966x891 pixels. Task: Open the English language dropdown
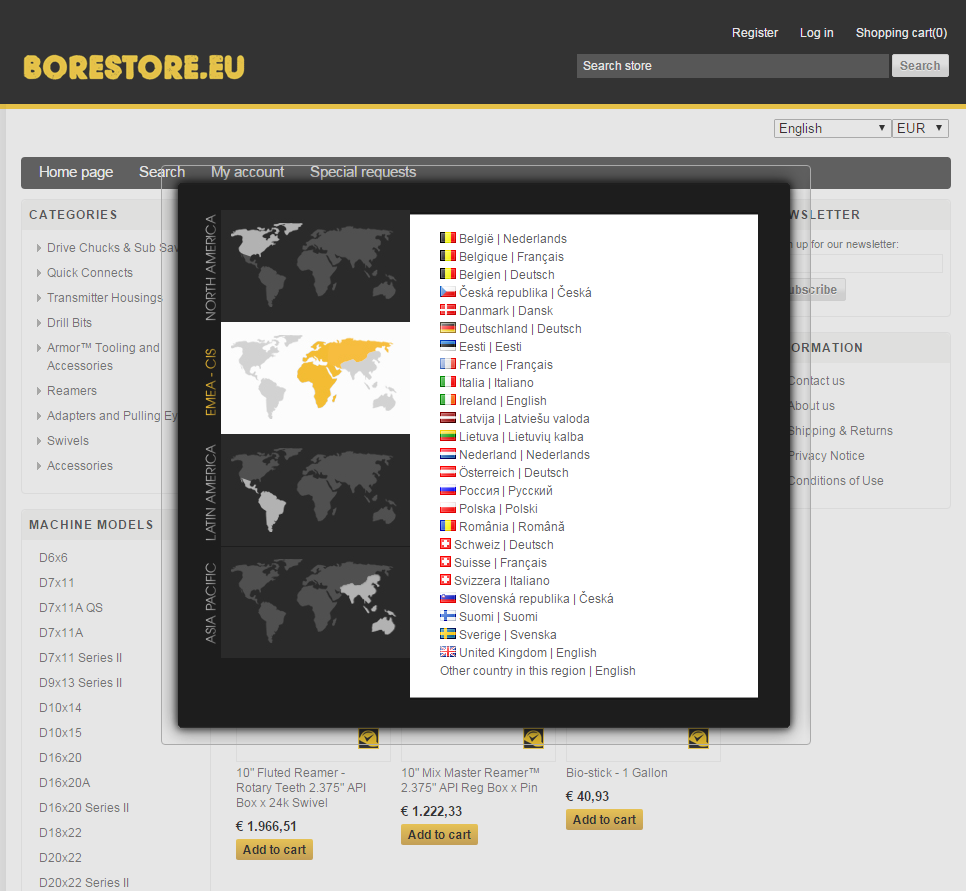(832, 128)
